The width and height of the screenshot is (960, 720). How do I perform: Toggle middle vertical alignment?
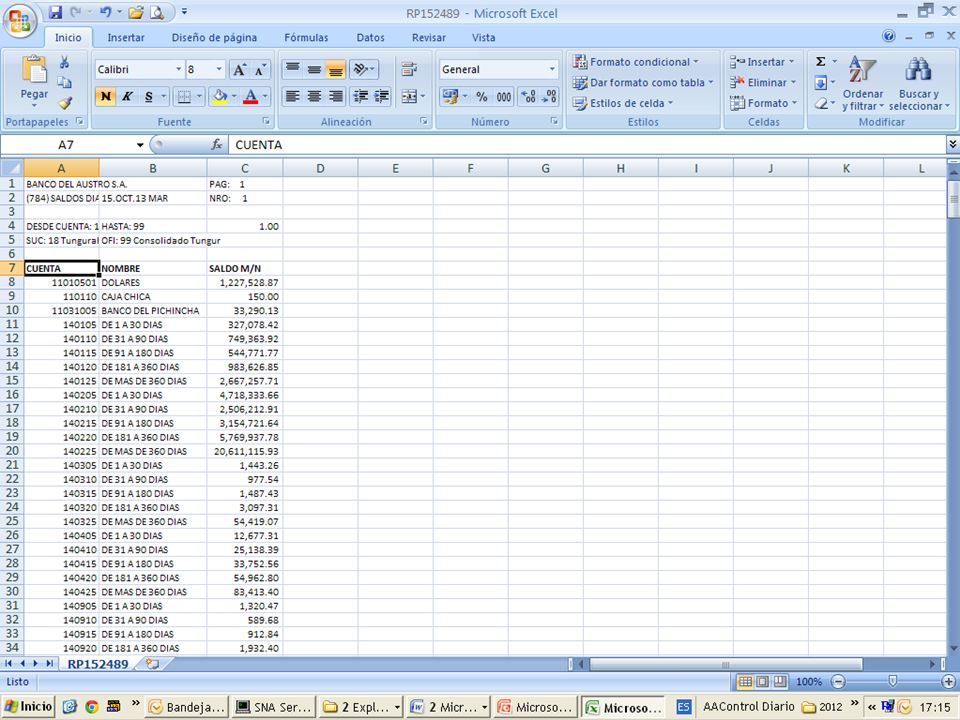point(314,69)
